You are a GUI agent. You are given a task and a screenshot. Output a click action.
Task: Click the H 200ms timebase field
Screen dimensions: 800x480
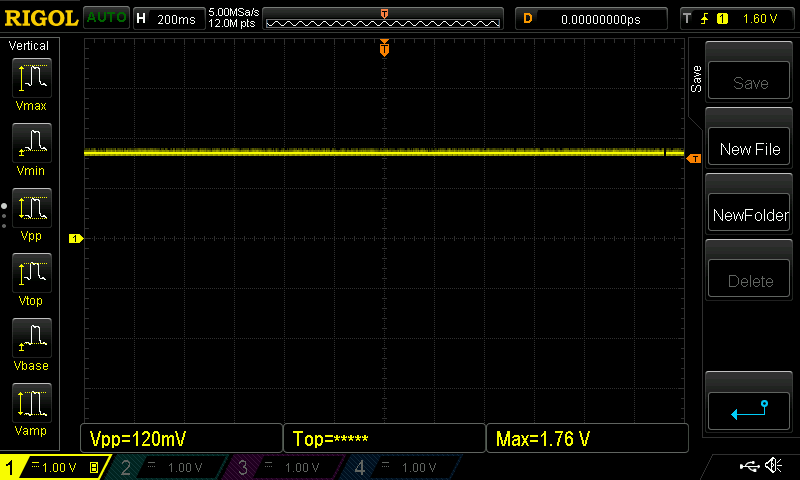coord(169,19)
